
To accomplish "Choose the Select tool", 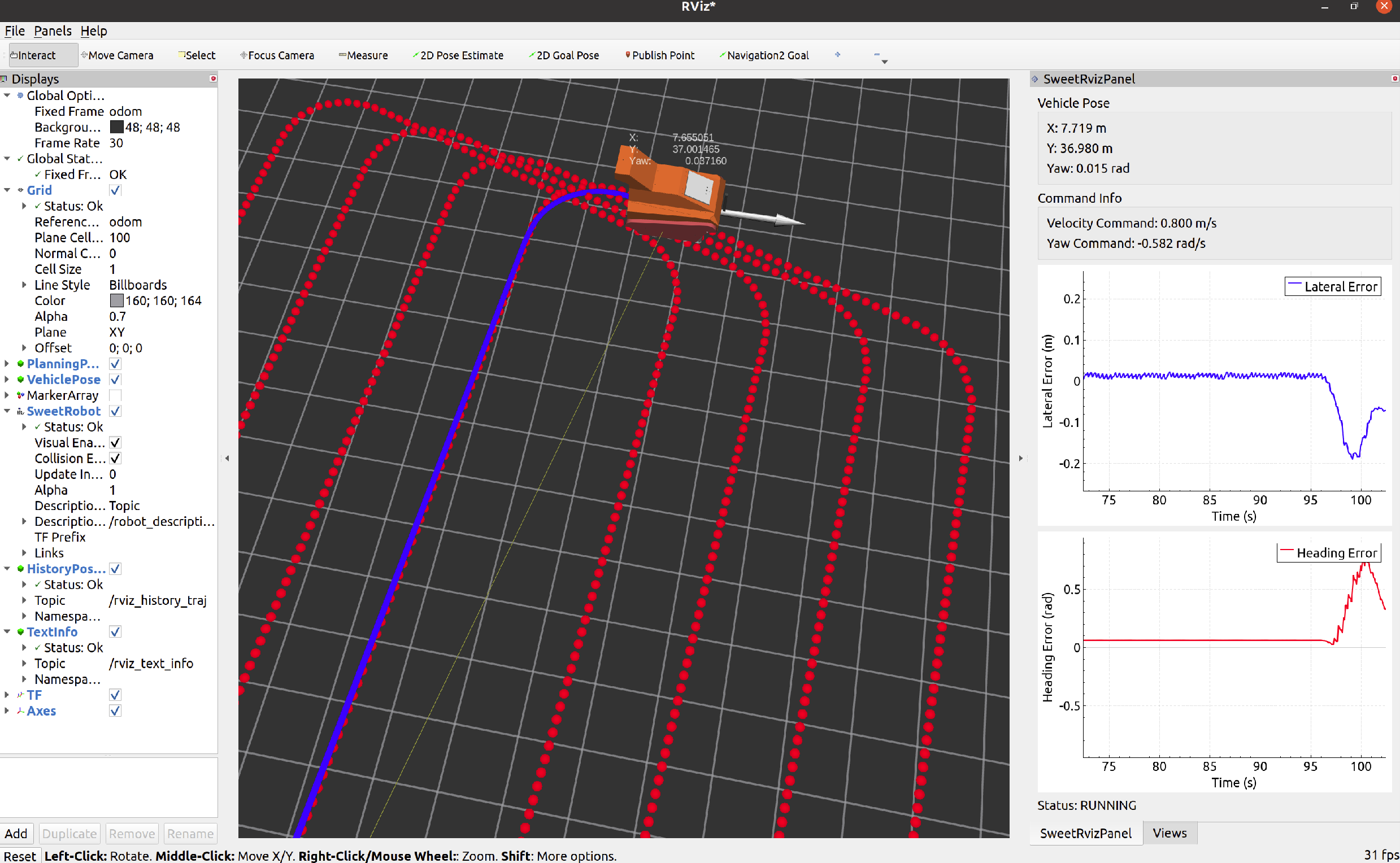I will (x=197, y=55).
